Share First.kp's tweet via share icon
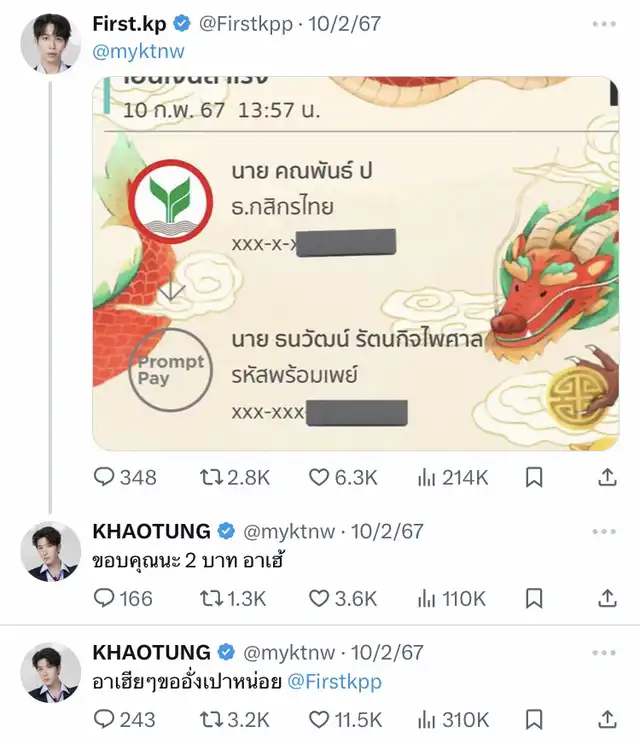Image resolution: width=640 pixels, height=744 pixels. [607, 478]
